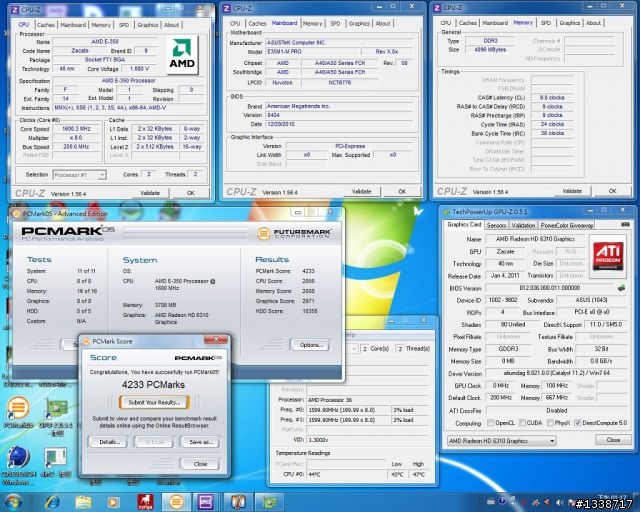The image size is (640, 512).
Task: Click the GPU-Z BIOS save chip icon
Action: click(x=621, y=288)
